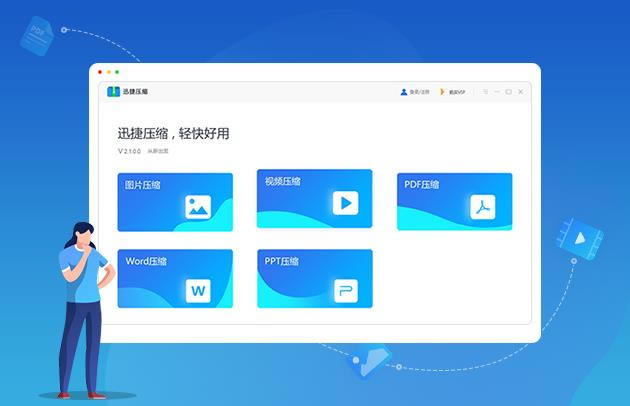Choose the PPT compression P icon
Viewport: 630px width, 406px height.
(345, 291)
